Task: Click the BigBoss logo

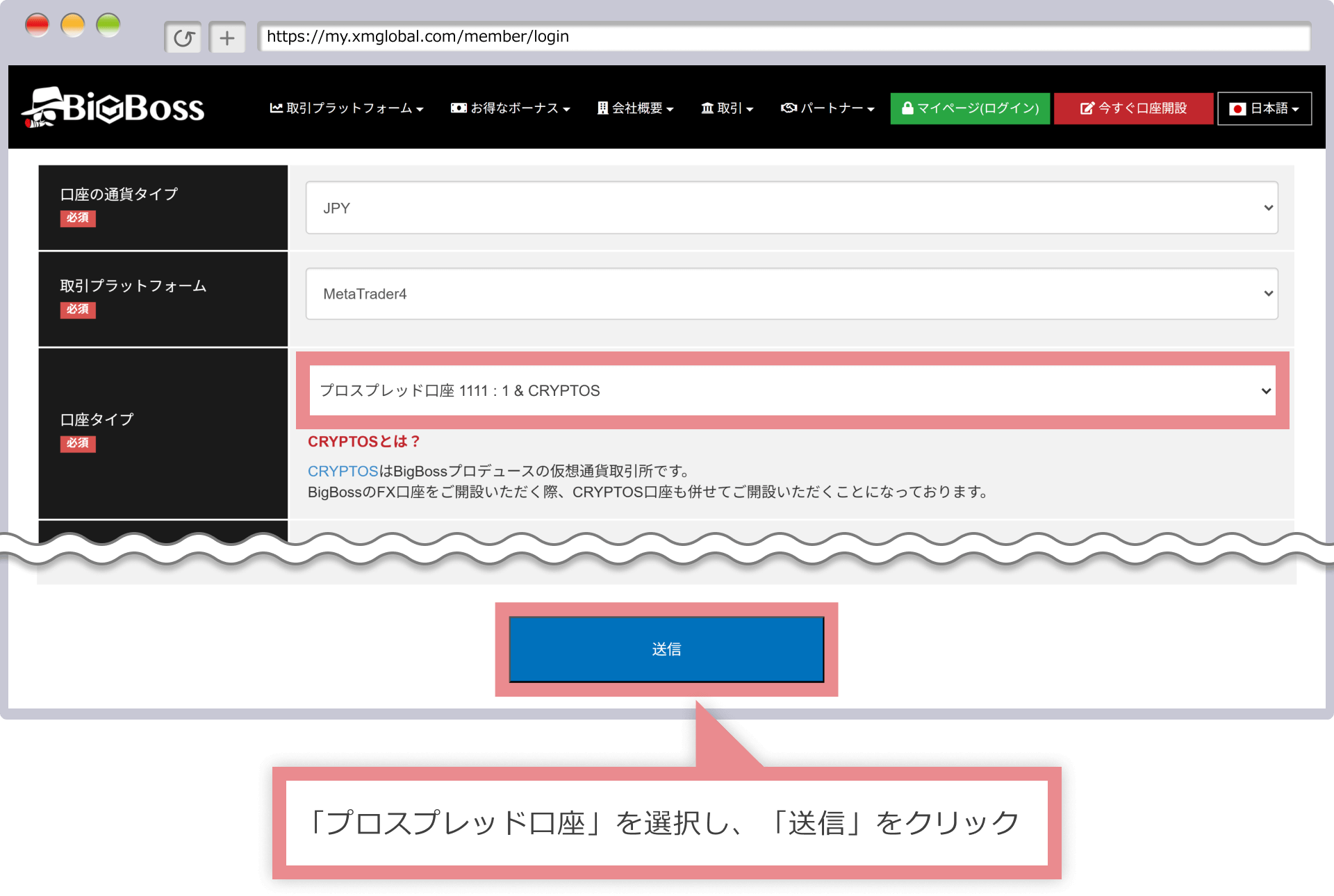Action: (x=113, y=108)
